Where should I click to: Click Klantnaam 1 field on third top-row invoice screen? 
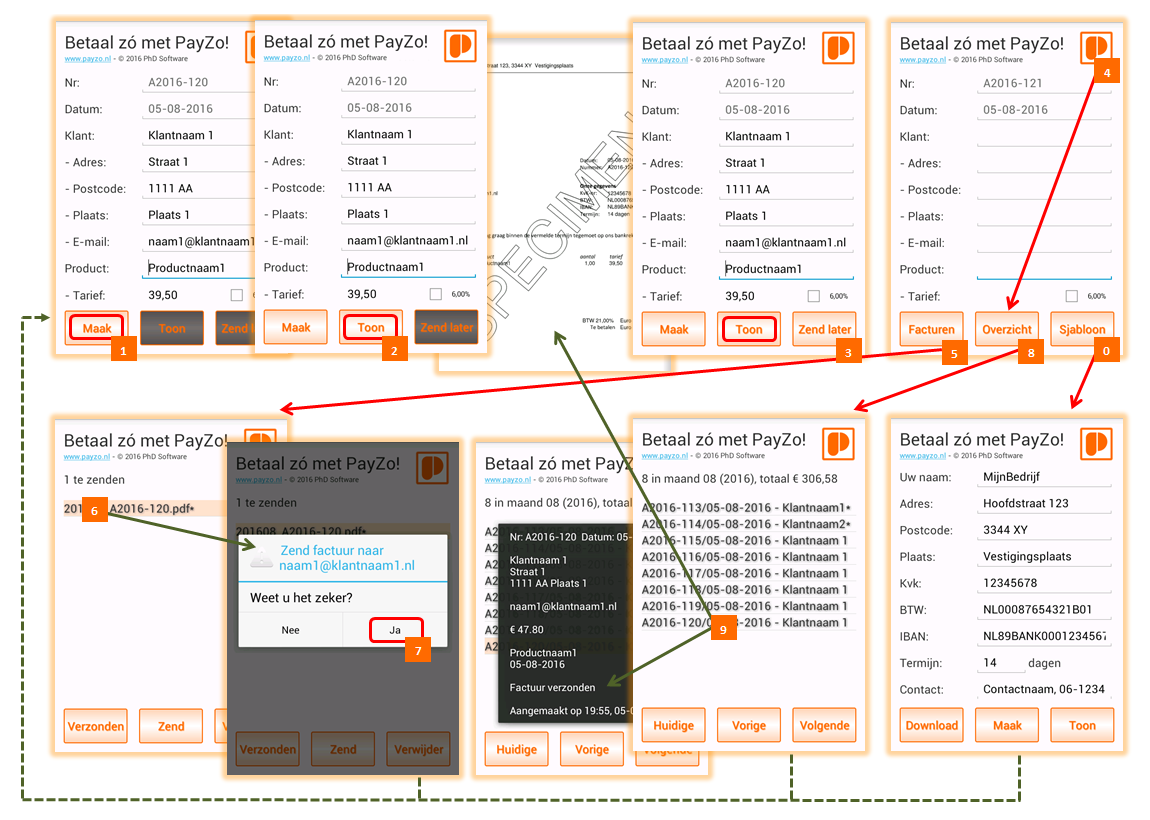786,136
